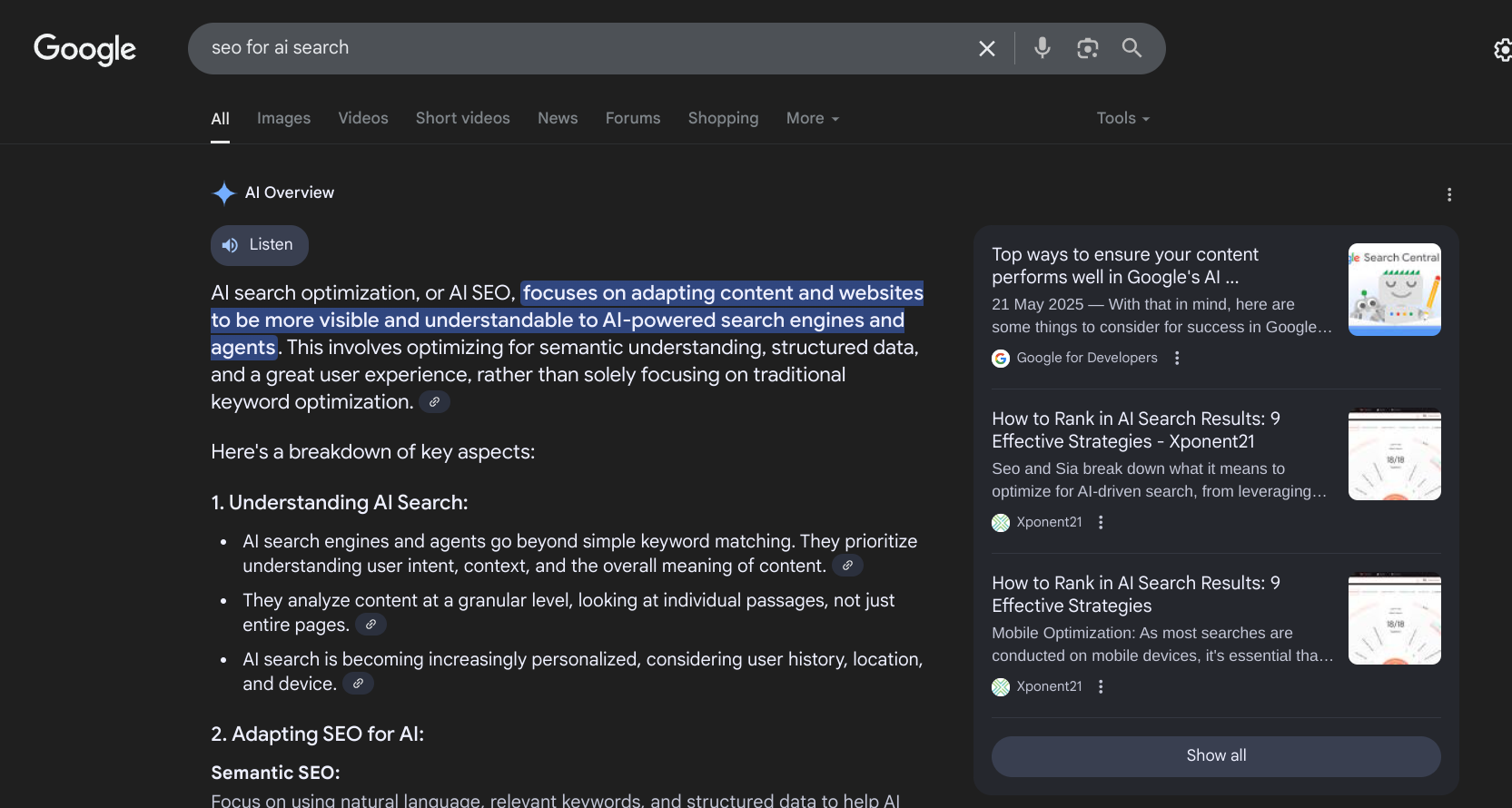Click the Google logo
Image resolution: width=1512 pixels, height=808 pixels.
[85, 49]
